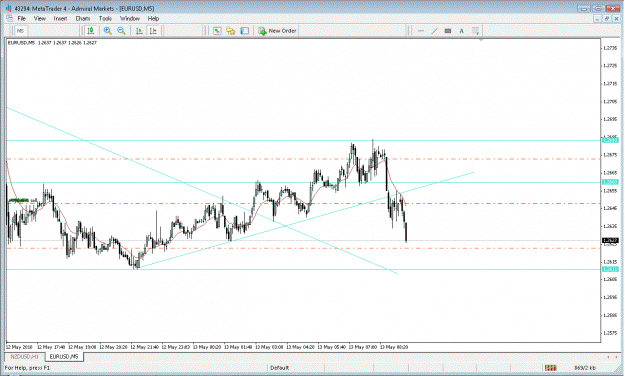Switch to the EURUSD,M5 chart tab
Image resolution: width=625 pixels, height=376 pixels.
tap(64, 356)
